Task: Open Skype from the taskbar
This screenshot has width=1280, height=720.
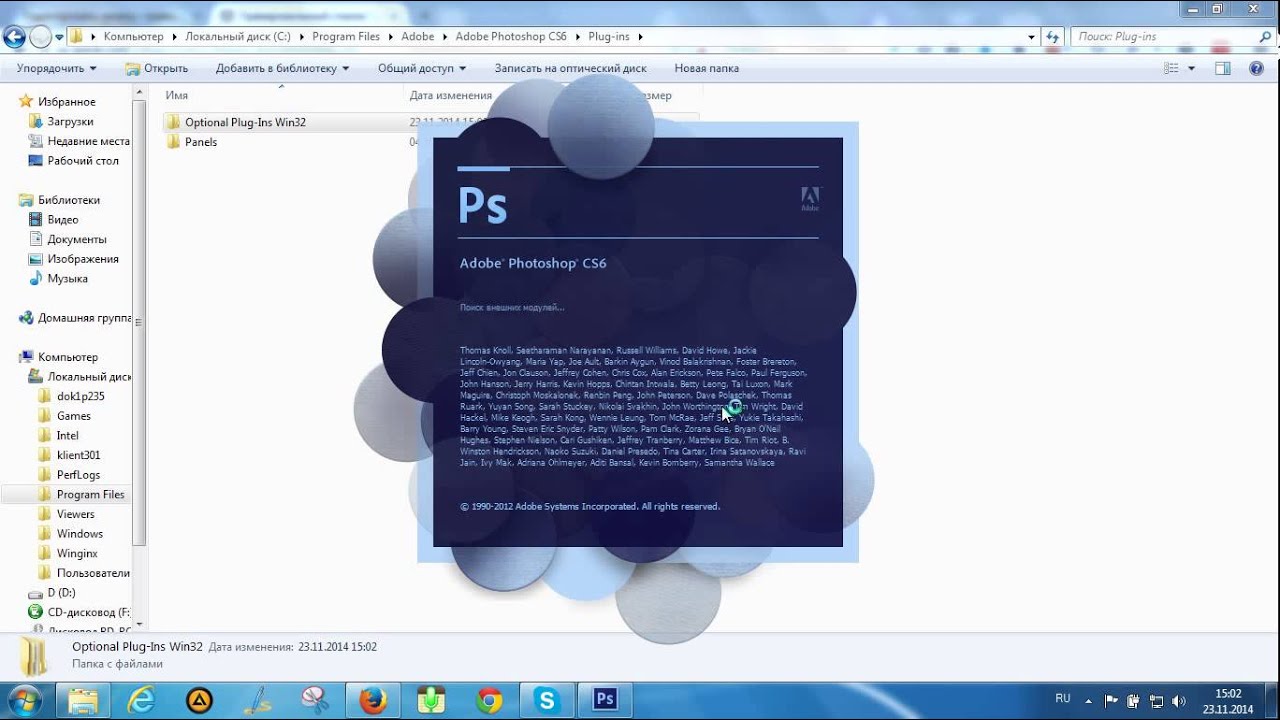Action: (x=547, y=700)
